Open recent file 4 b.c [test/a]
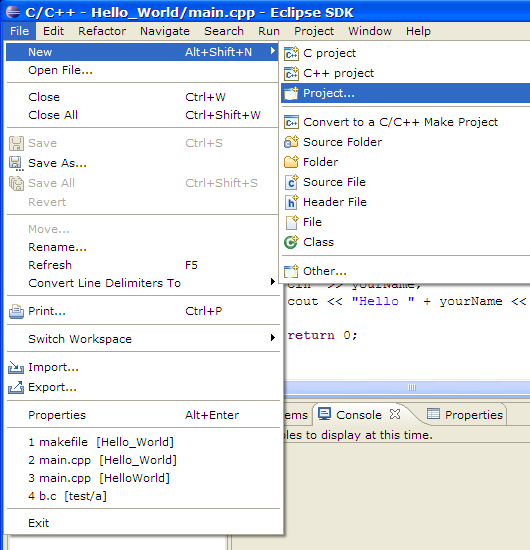The height and width of the screenshot is (550, 530). (x=142, y=496)
